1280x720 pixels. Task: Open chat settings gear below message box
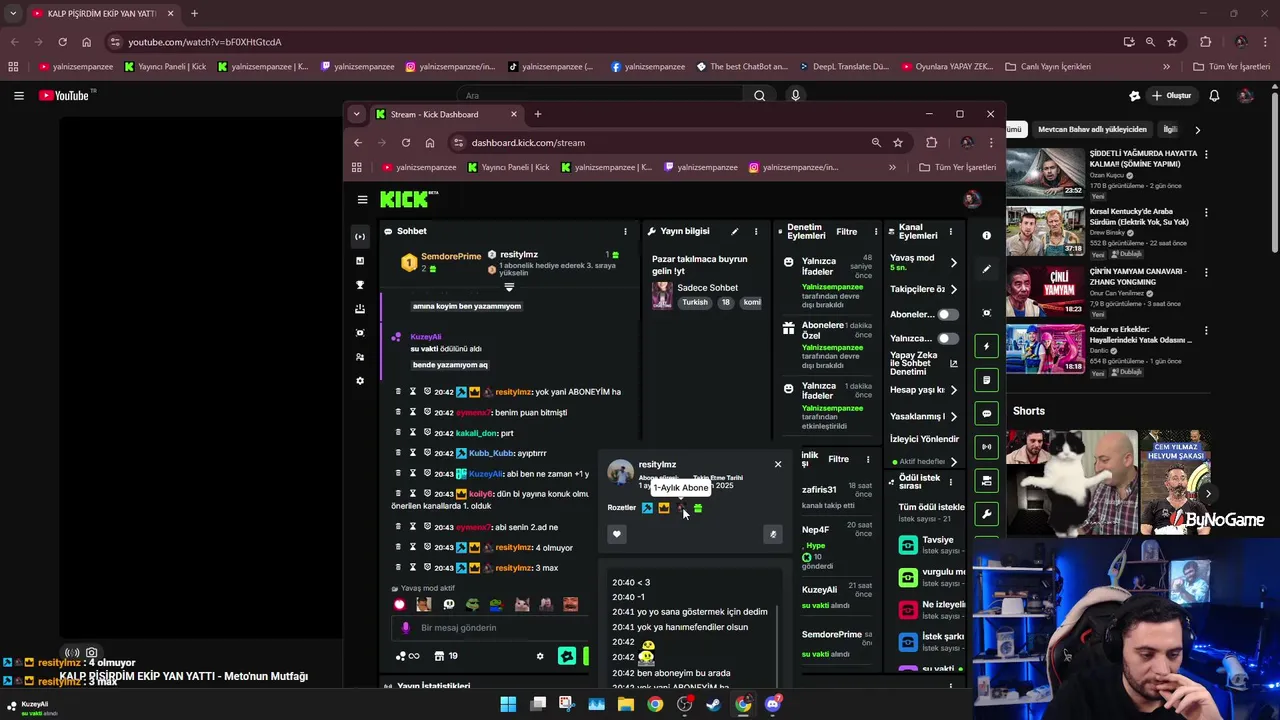point(540,656)
